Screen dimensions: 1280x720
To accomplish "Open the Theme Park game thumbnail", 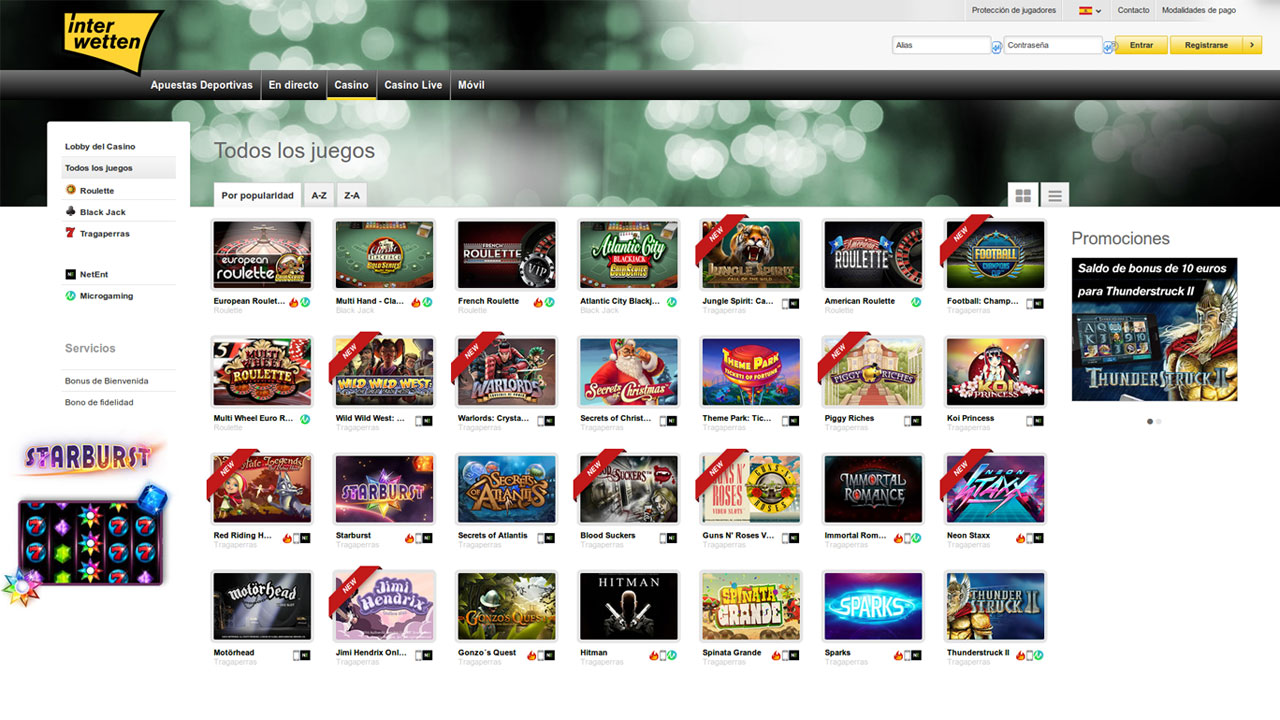I will pyautogui.click(x=751, y=372).
